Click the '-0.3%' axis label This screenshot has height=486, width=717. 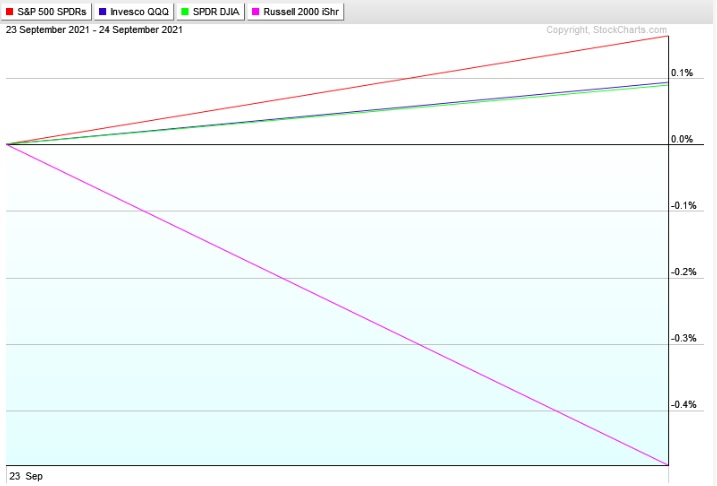coord(684,338)
